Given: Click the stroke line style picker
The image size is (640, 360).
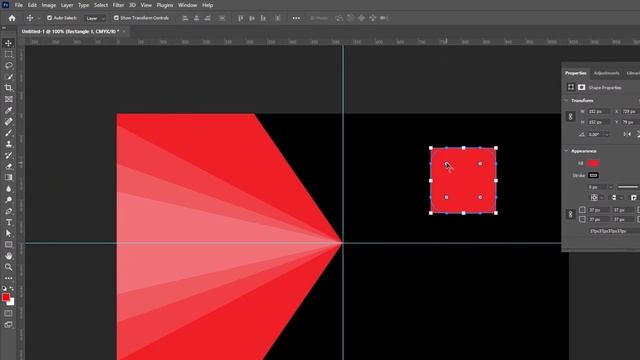Looking at the screenshot, I should (x=629, y=187).
